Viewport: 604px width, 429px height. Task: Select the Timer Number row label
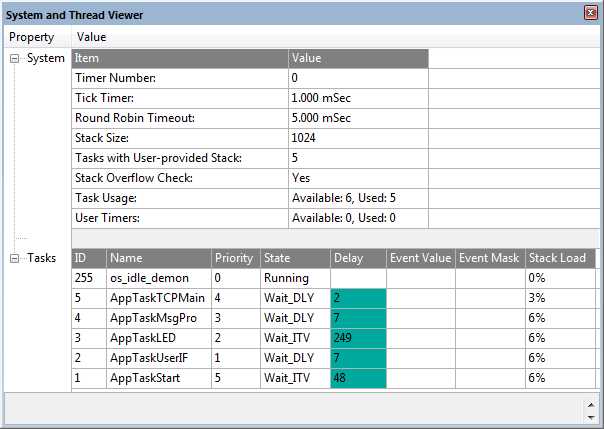click(115, 78)
